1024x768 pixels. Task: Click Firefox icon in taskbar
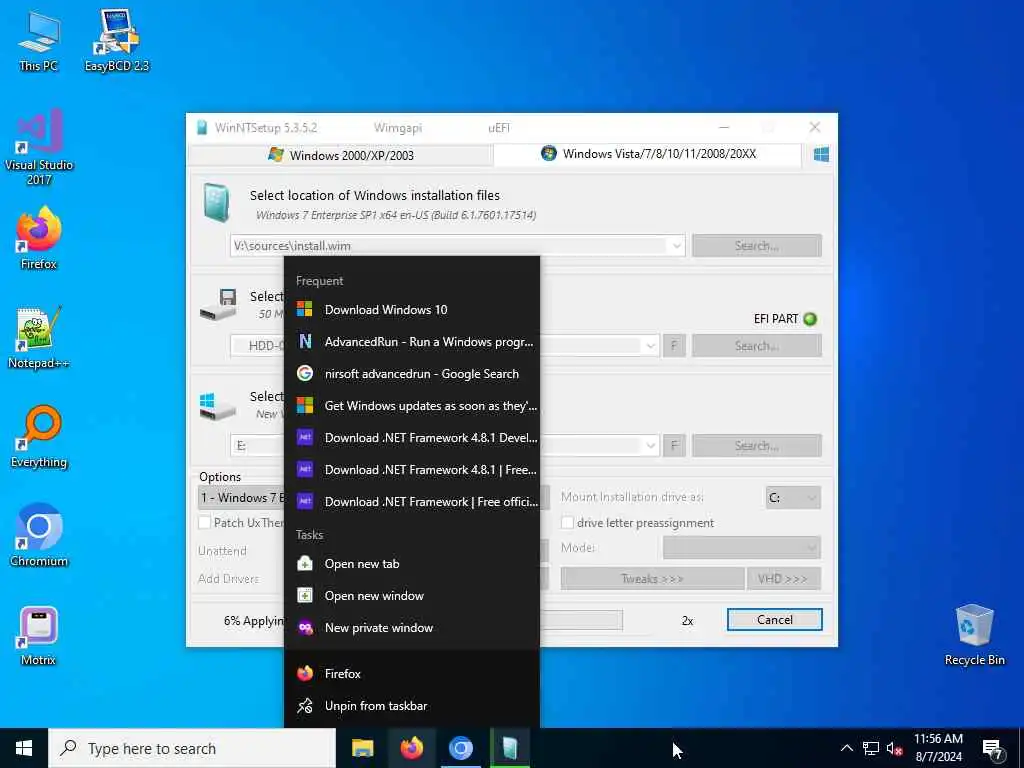[x=411, y=748]
